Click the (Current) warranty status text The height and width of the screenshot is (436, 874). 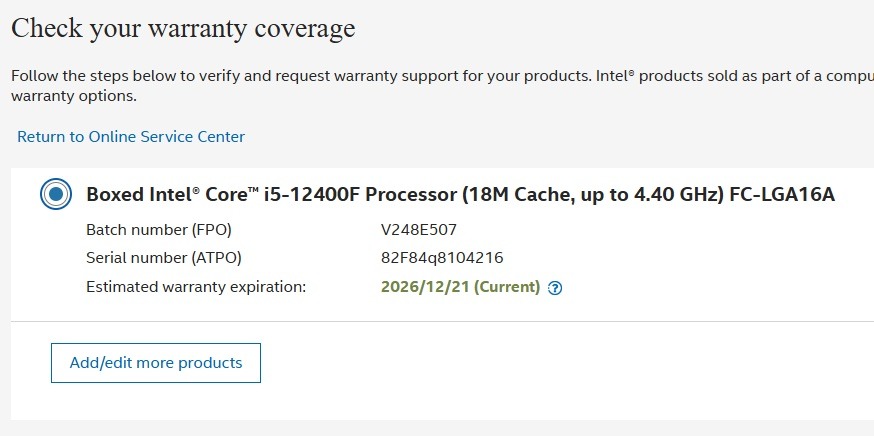(507, 287)
